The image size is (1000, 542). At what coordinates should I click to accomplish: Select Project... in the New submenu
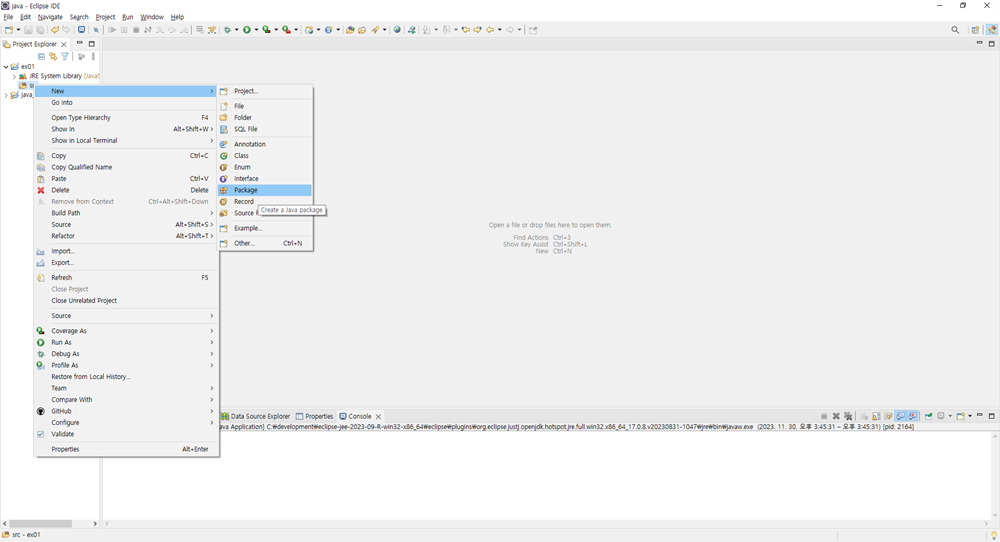[x=264, y=91]
